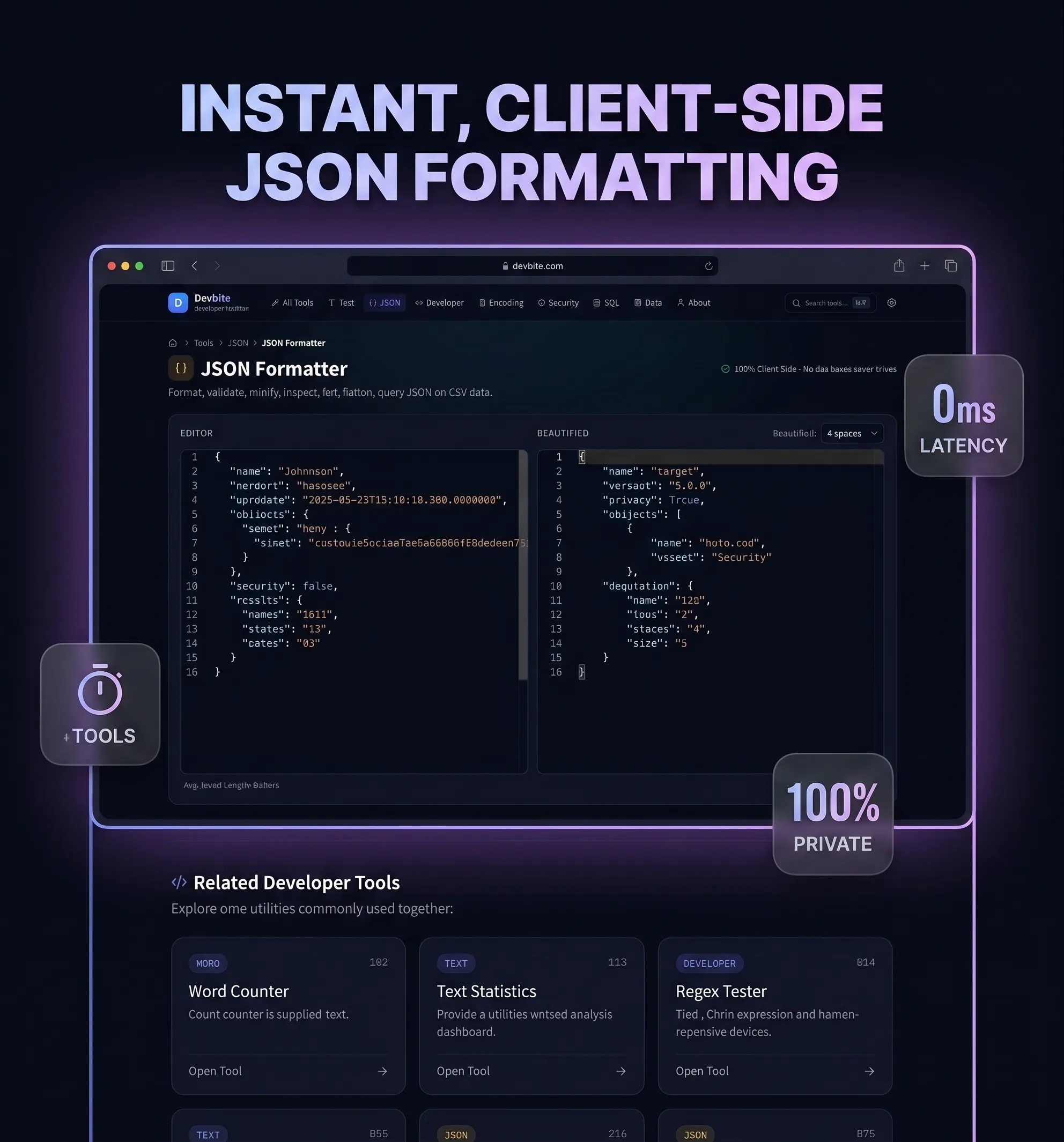
Task: Open Tool link on Text Statistics card
Action: [463, 1071]
